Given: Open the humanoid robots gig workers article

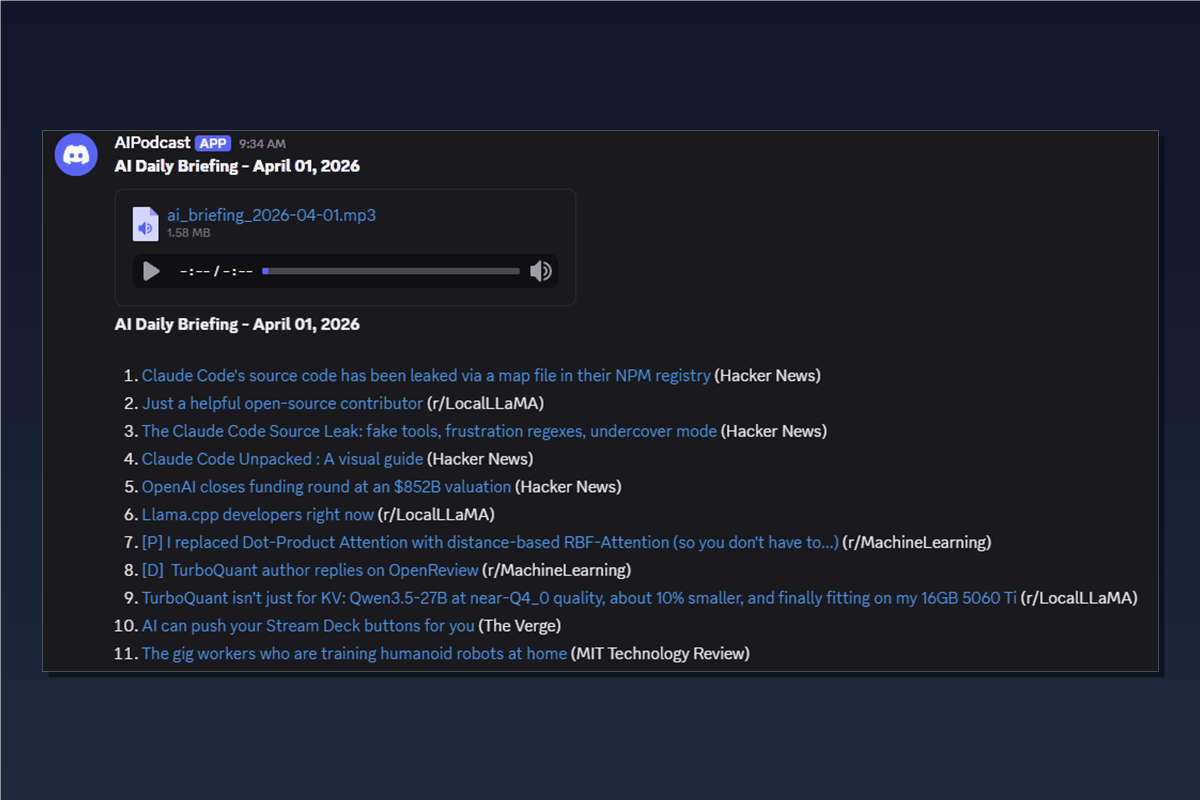Looking at the screenshot, I should point(353,653).
